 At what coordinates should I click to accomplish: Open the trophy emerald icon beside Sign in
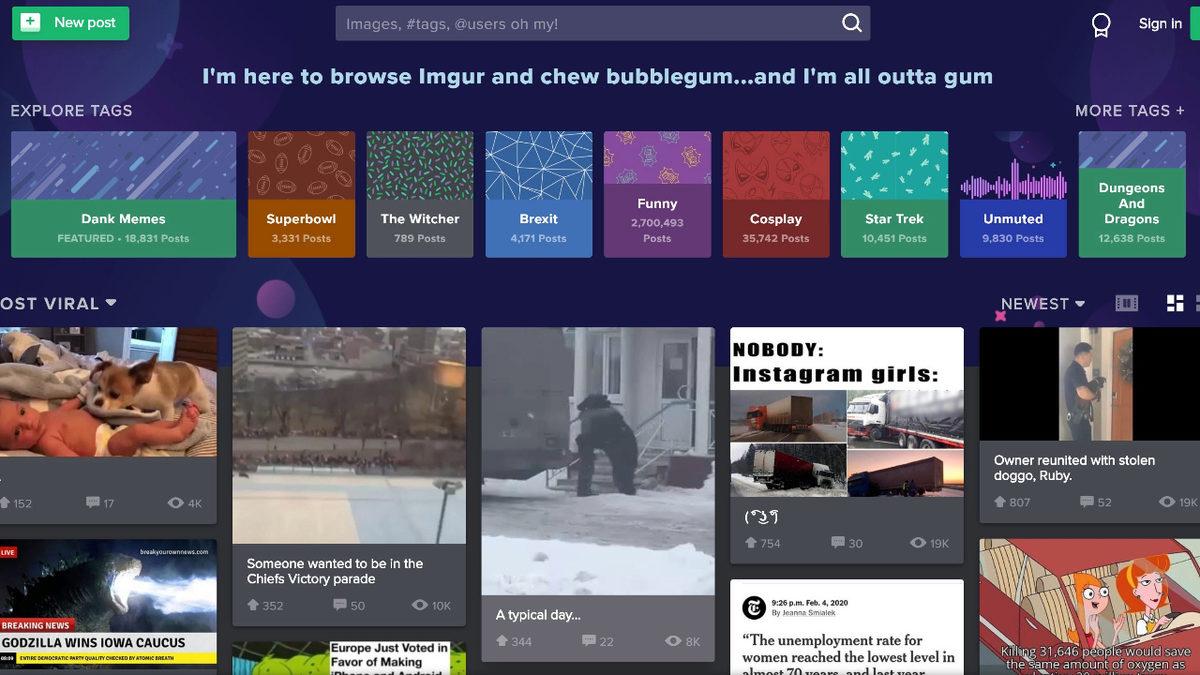[1101, 24]
